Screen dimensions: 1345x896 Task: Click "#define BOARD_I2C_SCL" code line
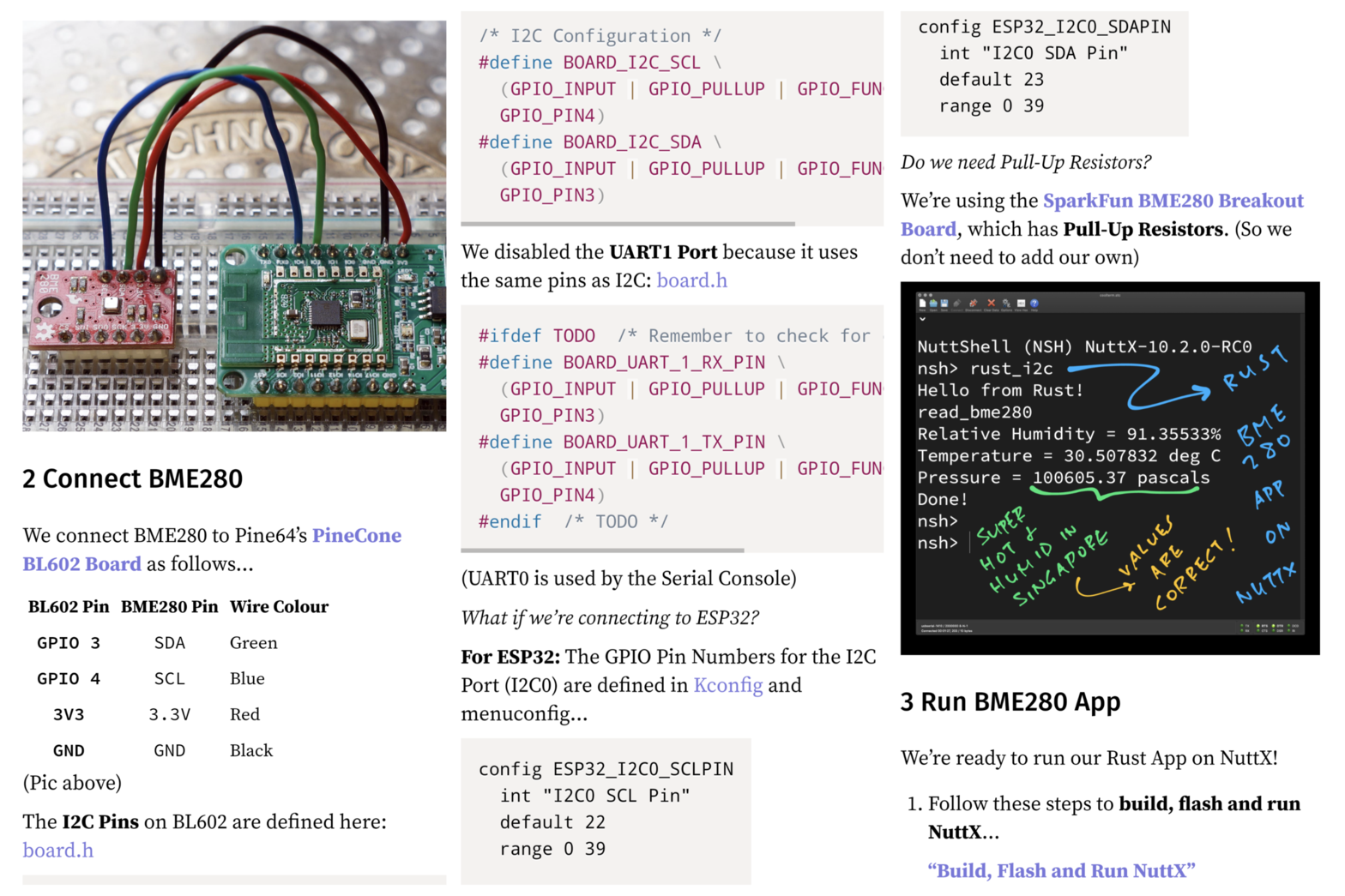tap(600, 63)
